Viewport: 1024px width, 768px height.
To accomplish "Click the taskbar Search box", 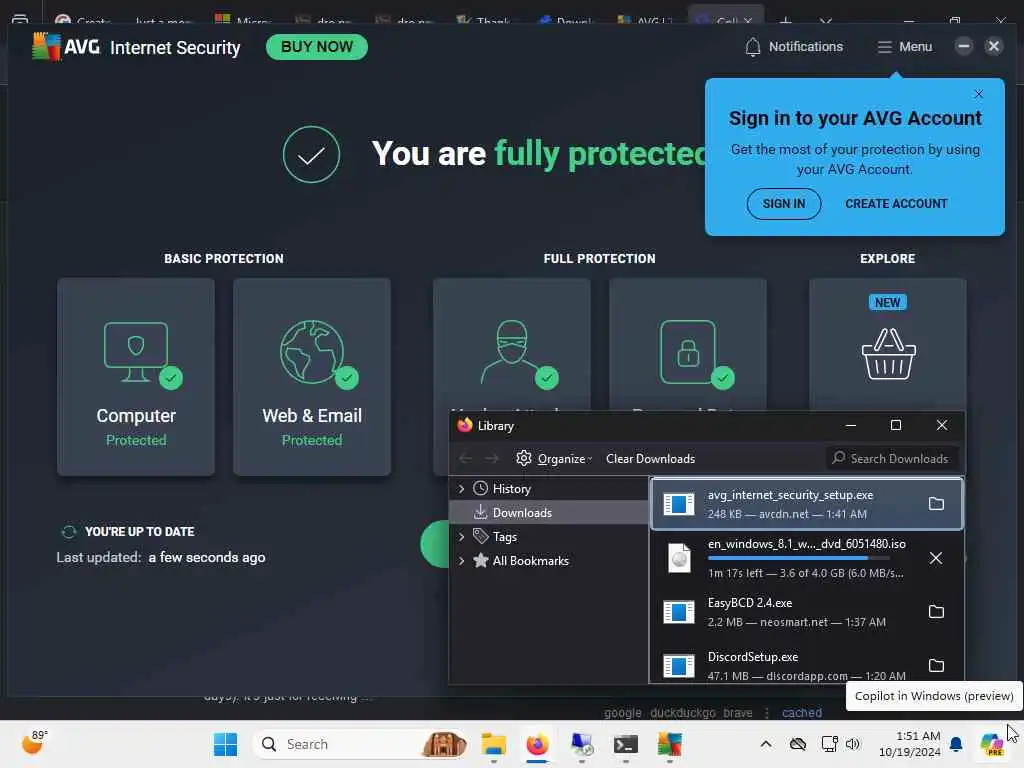I will coord(360,744).
